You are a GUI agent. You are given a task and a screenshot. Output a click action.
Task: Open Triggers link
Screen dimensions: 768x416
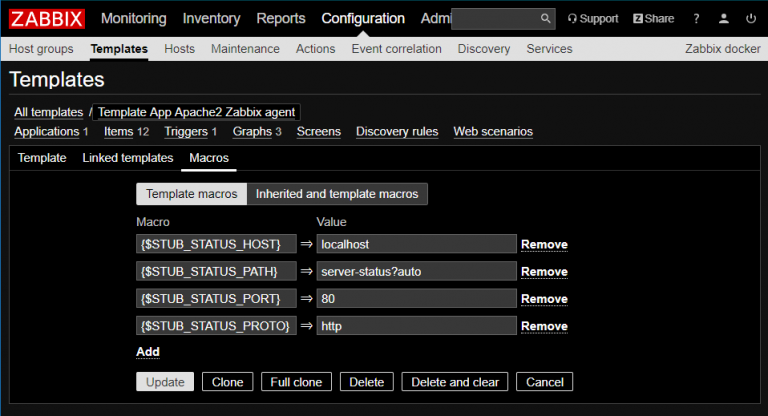(186, 132)
